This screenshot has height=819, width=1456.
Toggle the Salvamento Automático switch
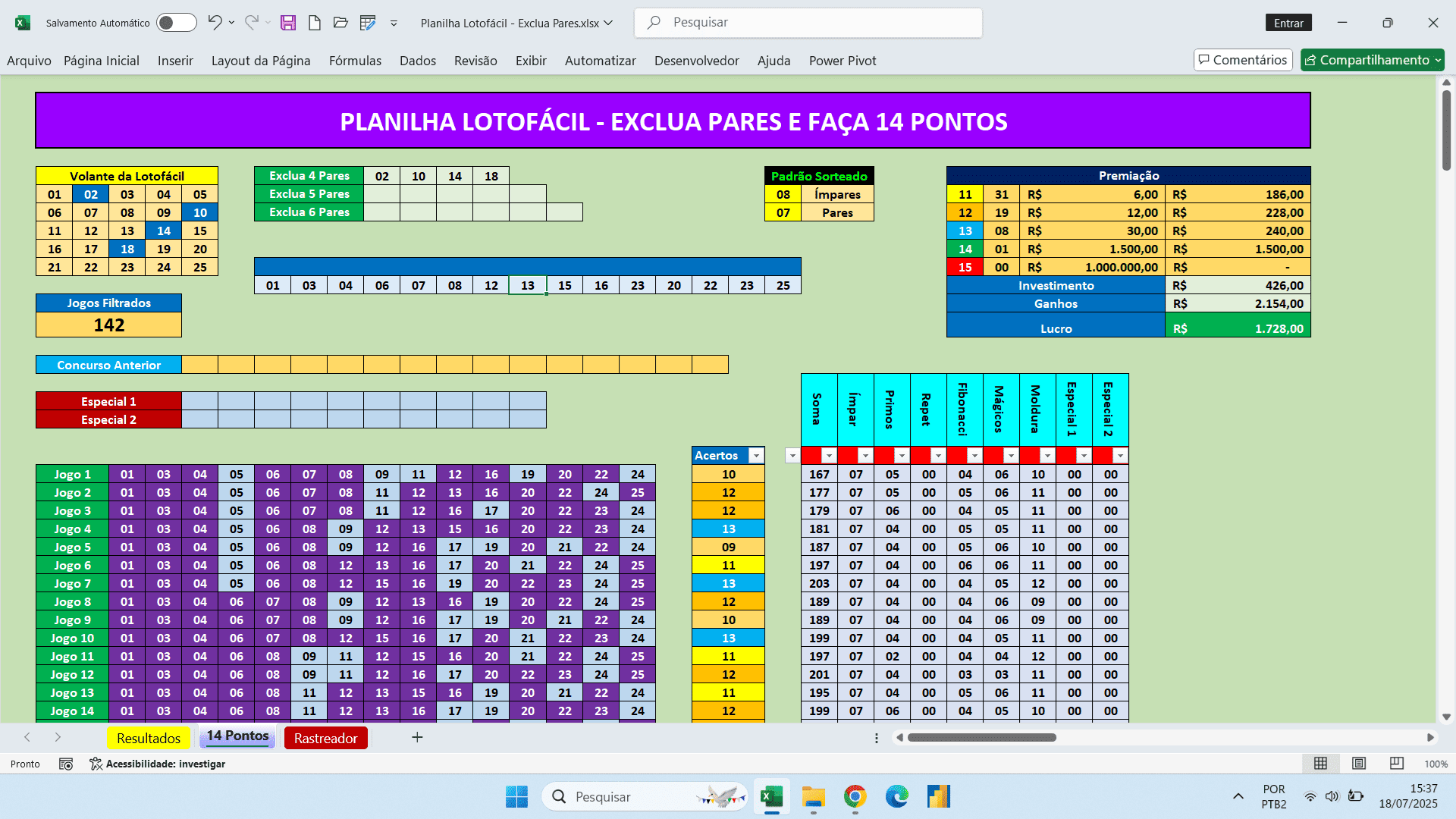176,23
